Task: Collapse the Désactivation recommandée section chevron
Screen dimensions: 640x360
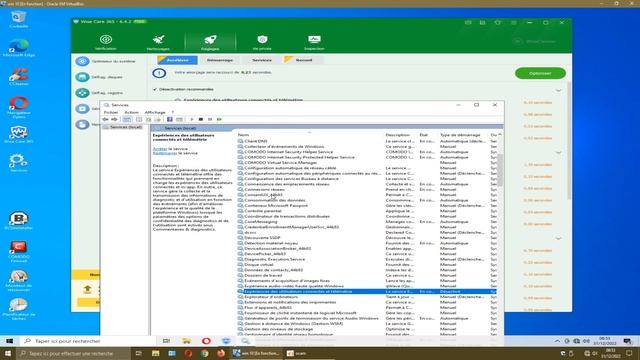Action: click(558, 90)
